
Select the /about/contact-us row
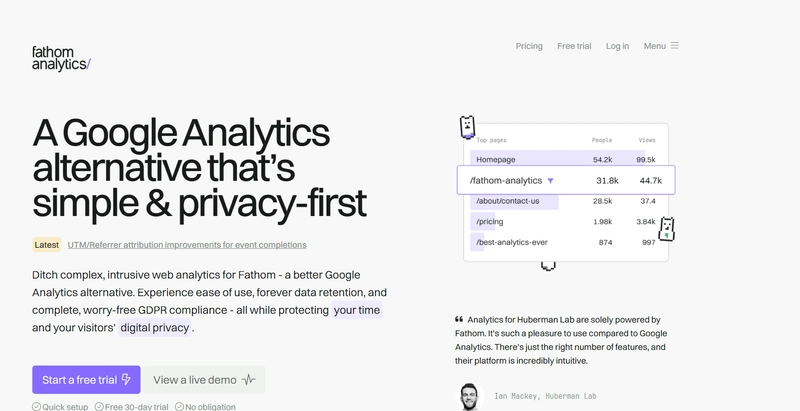[x=565, y=201]
